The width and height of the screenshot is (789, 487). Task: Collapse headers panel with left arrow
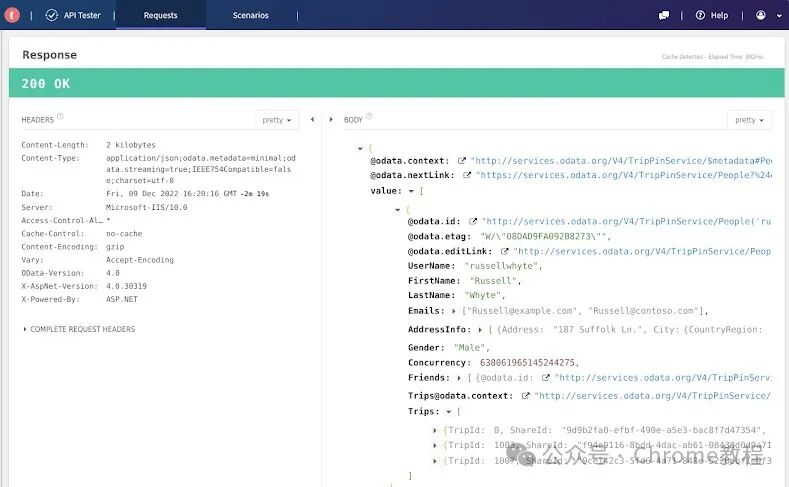[312, 119]
